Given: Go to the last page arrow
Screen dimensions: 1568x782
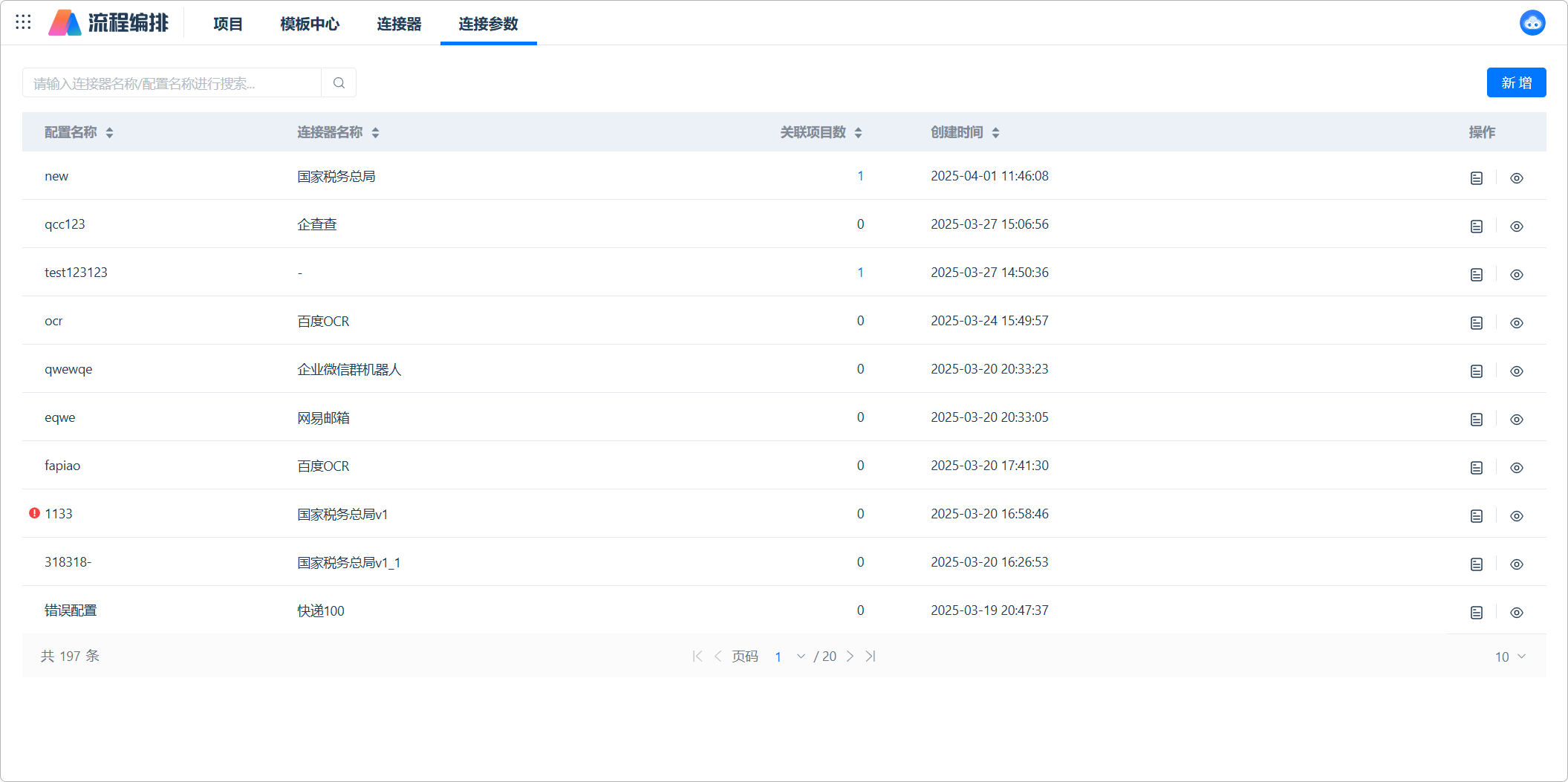Looking at the screenshot, I should [871, 656].
